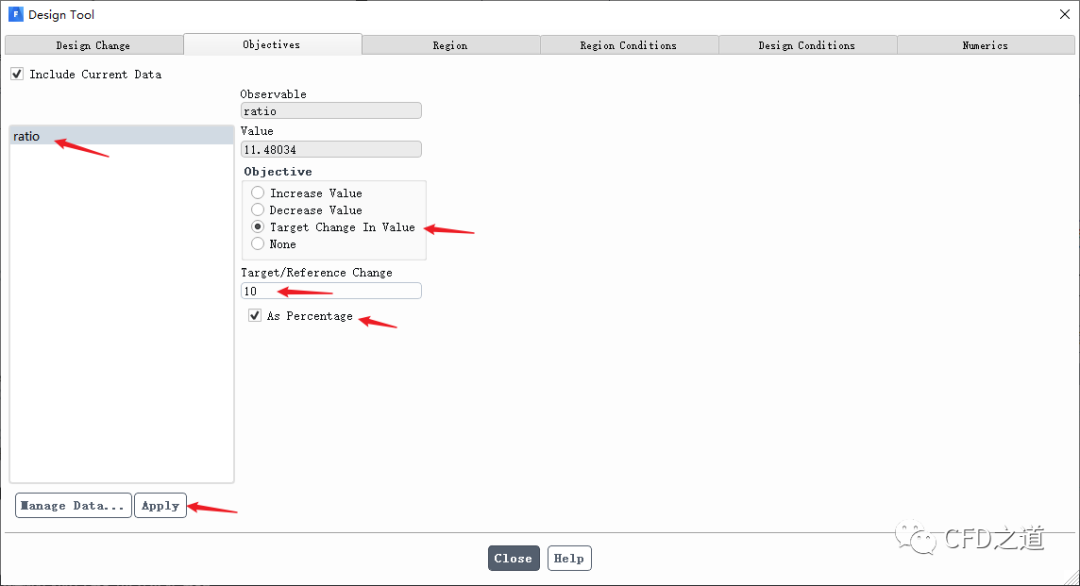Click the Target/Reference Change input field
The height and width of the screenshot is (586, 1080).
pyautogui.click(x=331, y=291)
